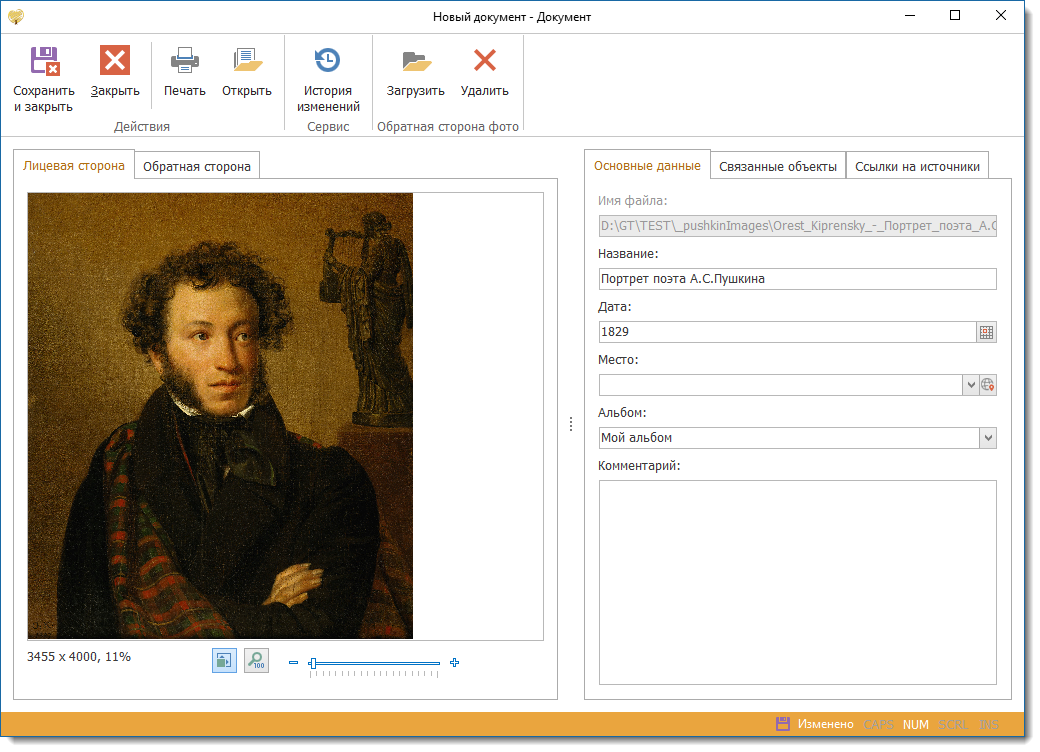This screenshot has height=752, width=1040.
Task: Click the Save and close icon
Action: point(44,62)
